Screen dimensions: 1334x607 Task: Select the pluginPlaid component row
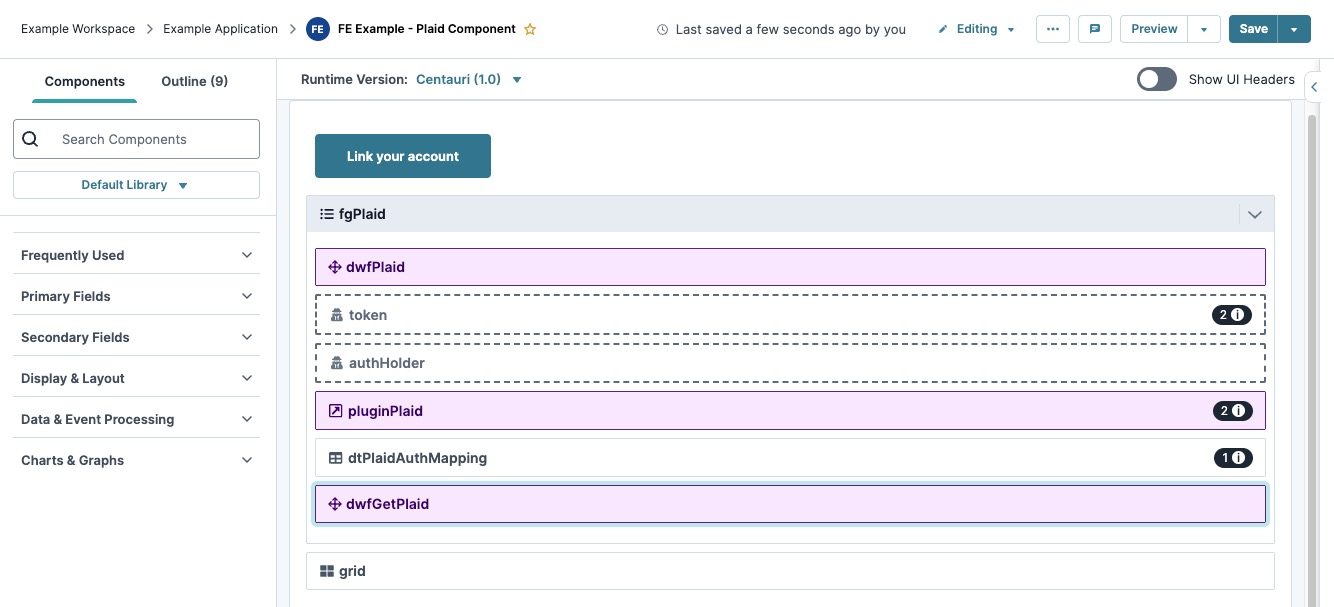click(x=790, y=411)
